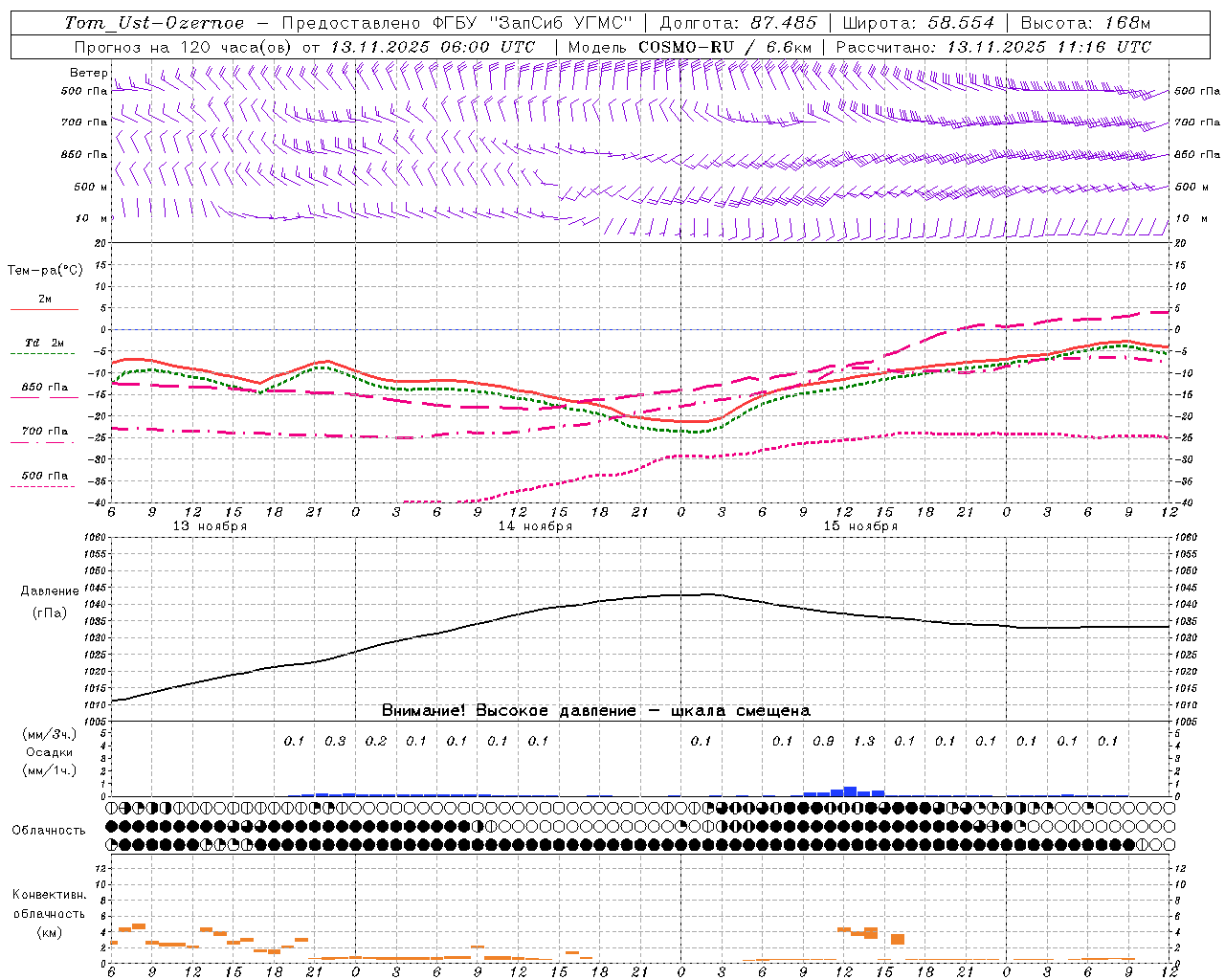Click the 0.3 precipitation value
This screenshot has width=1225, height=980.
point(335,741)
